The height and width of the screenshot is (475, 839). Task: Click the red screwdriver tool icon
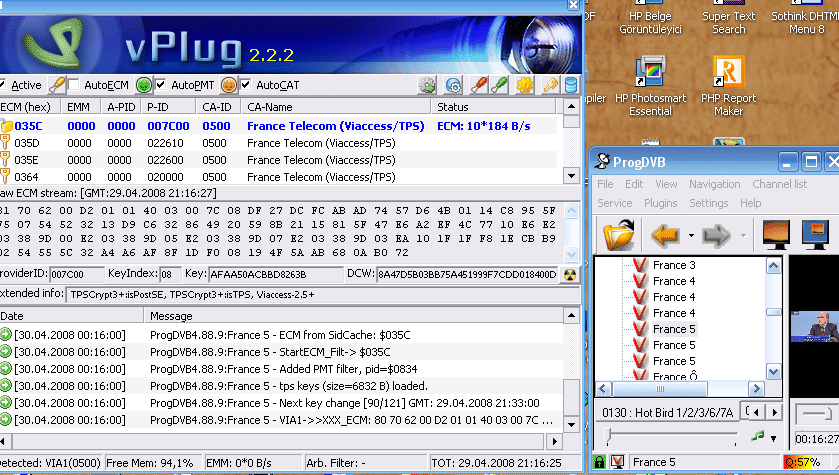click(x=478, y=85)
